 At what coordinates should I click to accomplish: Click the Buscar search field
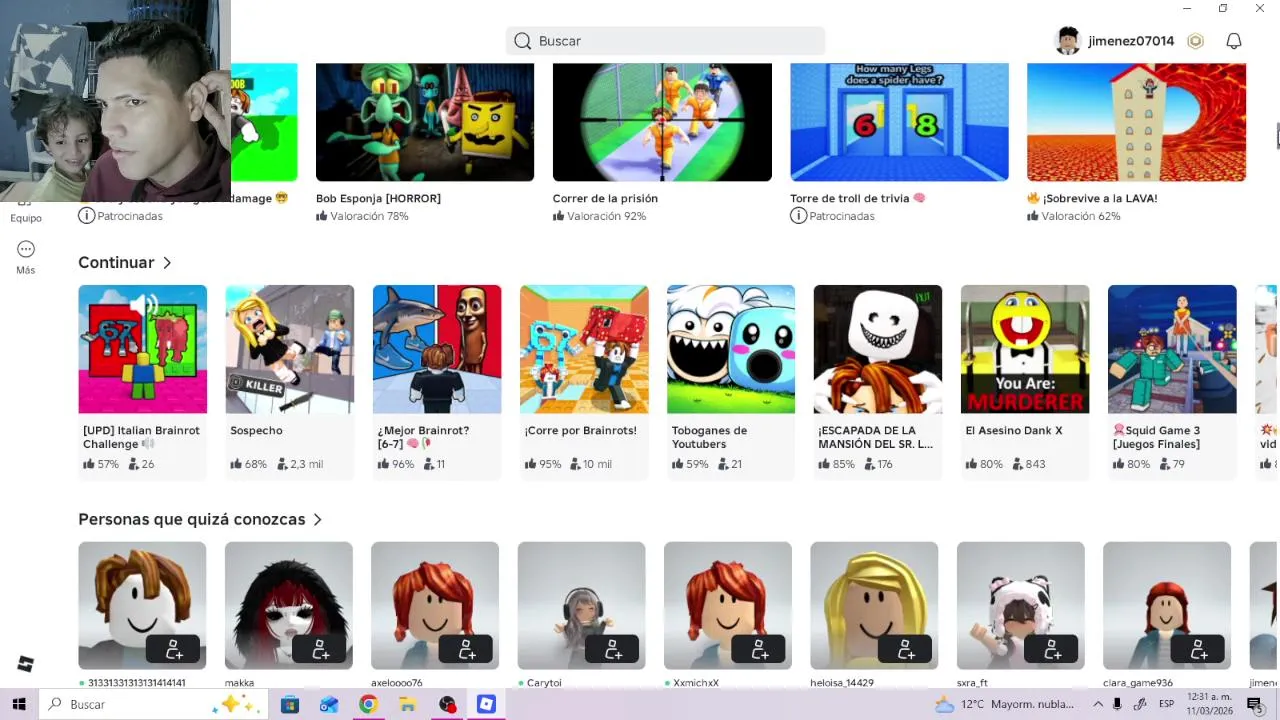tap(665, 41)
